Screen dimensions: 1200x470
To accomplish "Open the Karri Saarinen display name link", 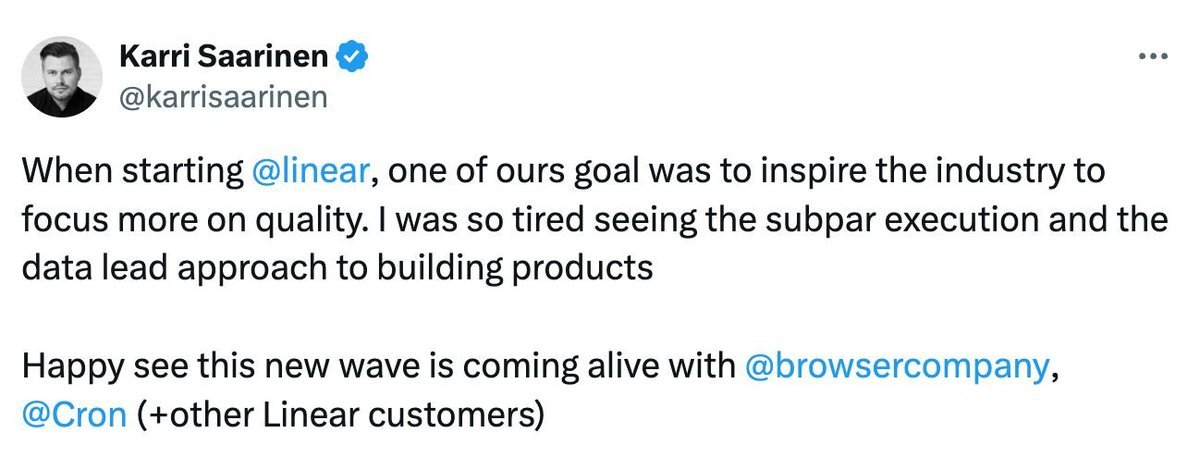I will click(225, 59).
